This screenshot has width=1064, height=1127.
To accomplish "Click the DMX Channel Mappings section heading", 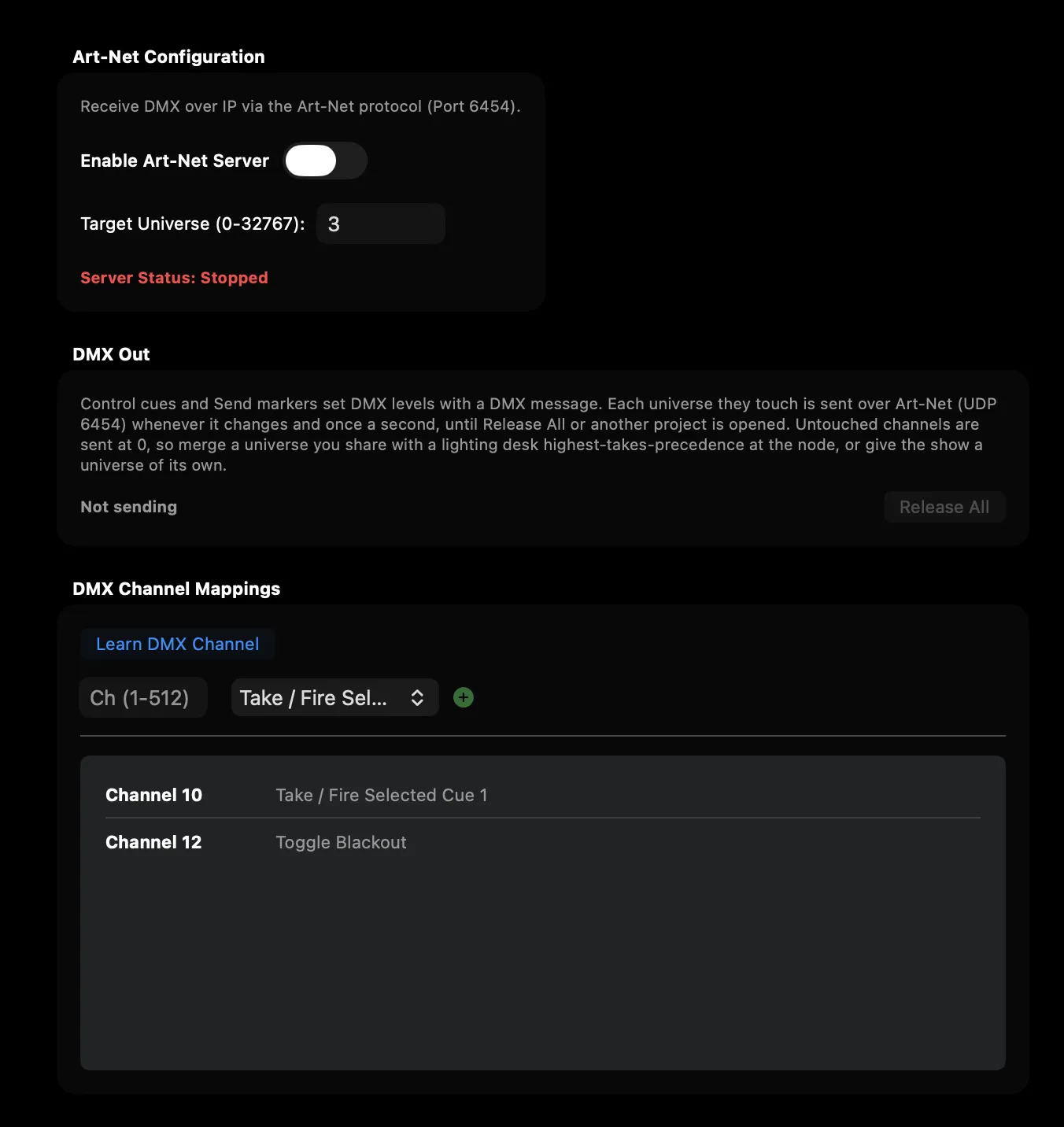I will [176, 589].
